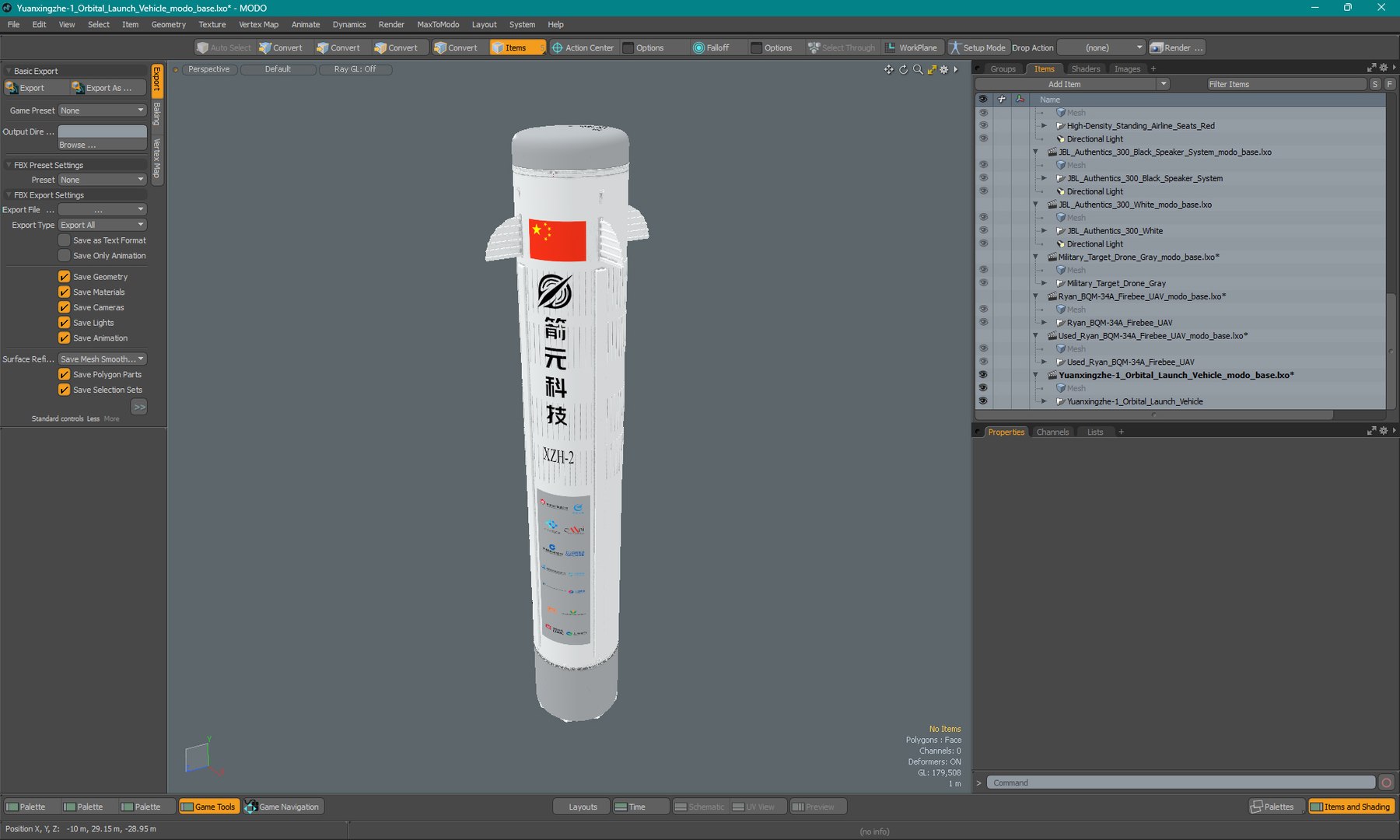Open FBX Preset dropdown
Image resolution: width=1400 pixels, height=840 pixels.
coord(103,180)
